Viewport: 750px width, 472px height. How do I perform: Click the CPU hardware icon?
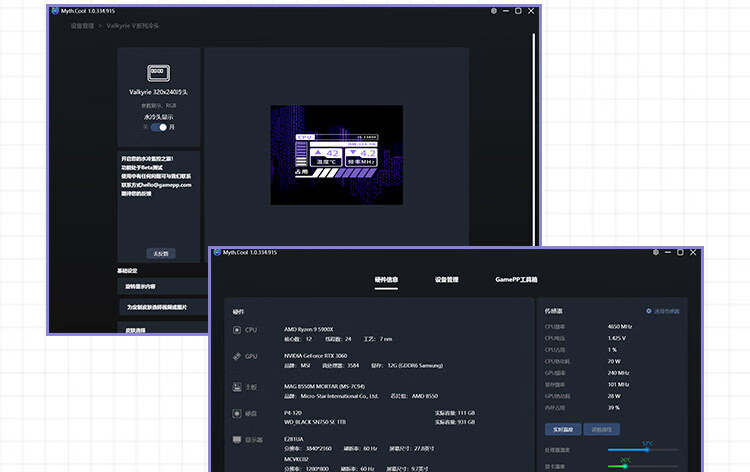coord(237,330)
